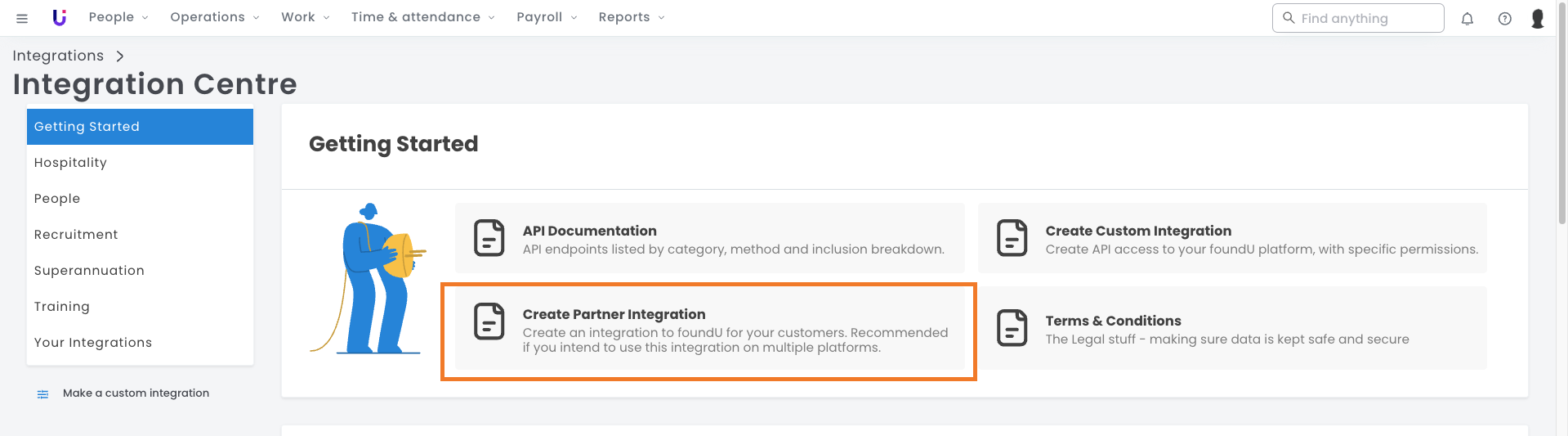Open the Reports menu
Viewport: 1568px width, 436px height.
click(631, 17)
